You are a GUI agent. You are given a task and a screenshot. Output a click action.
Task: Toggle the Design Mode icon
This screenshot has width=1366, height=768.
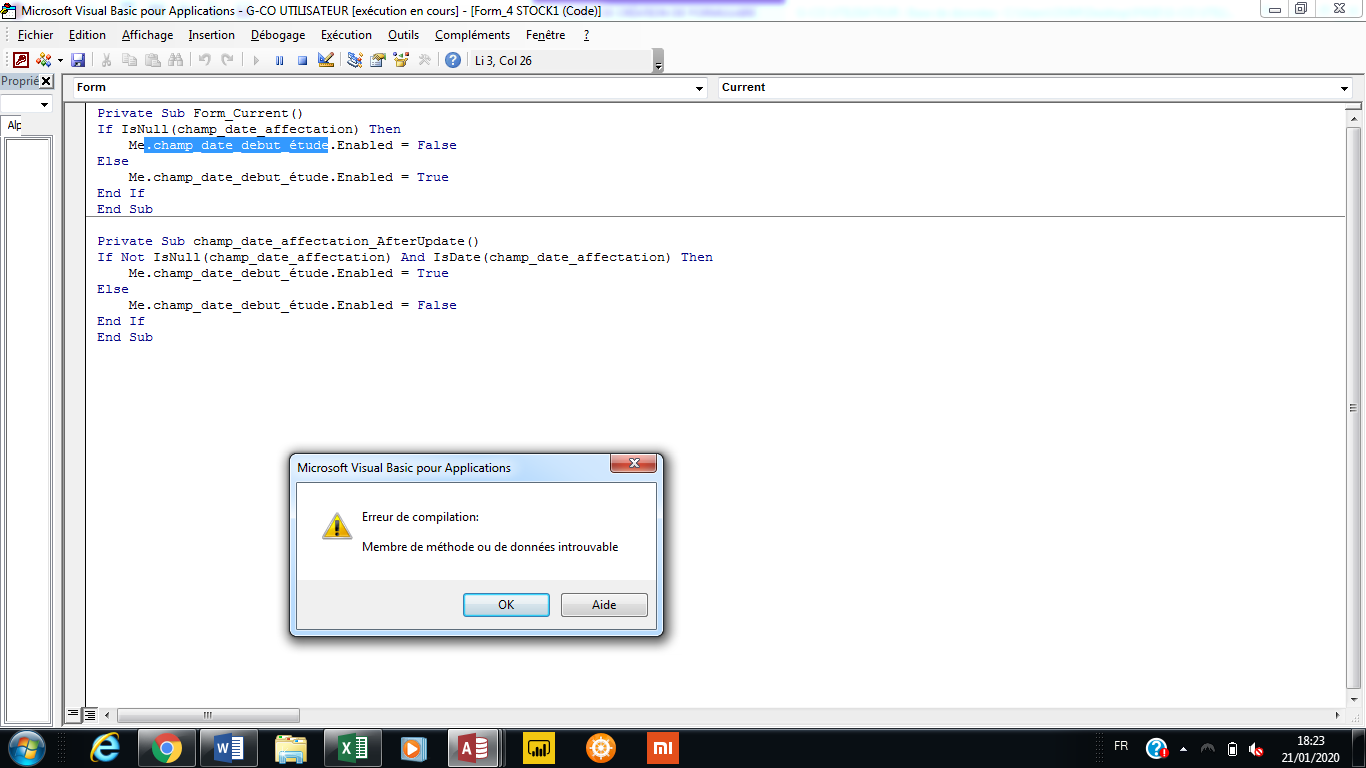point(326,60)
